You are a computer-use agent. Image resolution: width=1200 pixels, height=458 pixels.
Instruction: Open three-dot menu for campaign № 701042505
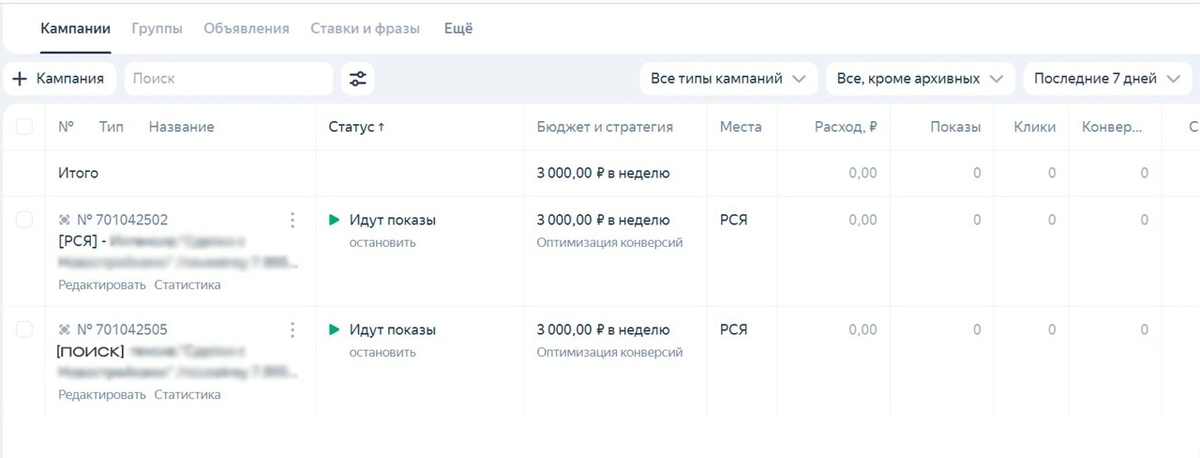(x=292, y=330)
